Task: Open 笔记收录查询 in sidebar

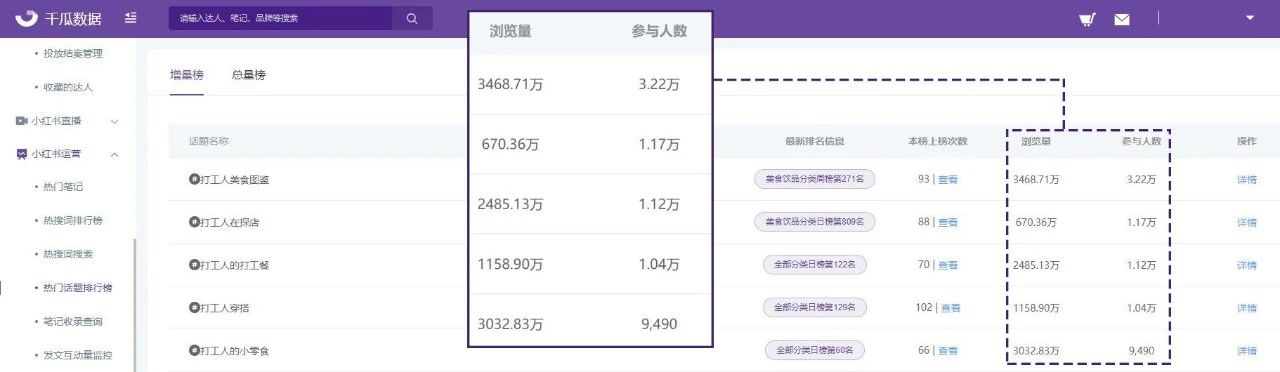Action: (x=73, y=321)
